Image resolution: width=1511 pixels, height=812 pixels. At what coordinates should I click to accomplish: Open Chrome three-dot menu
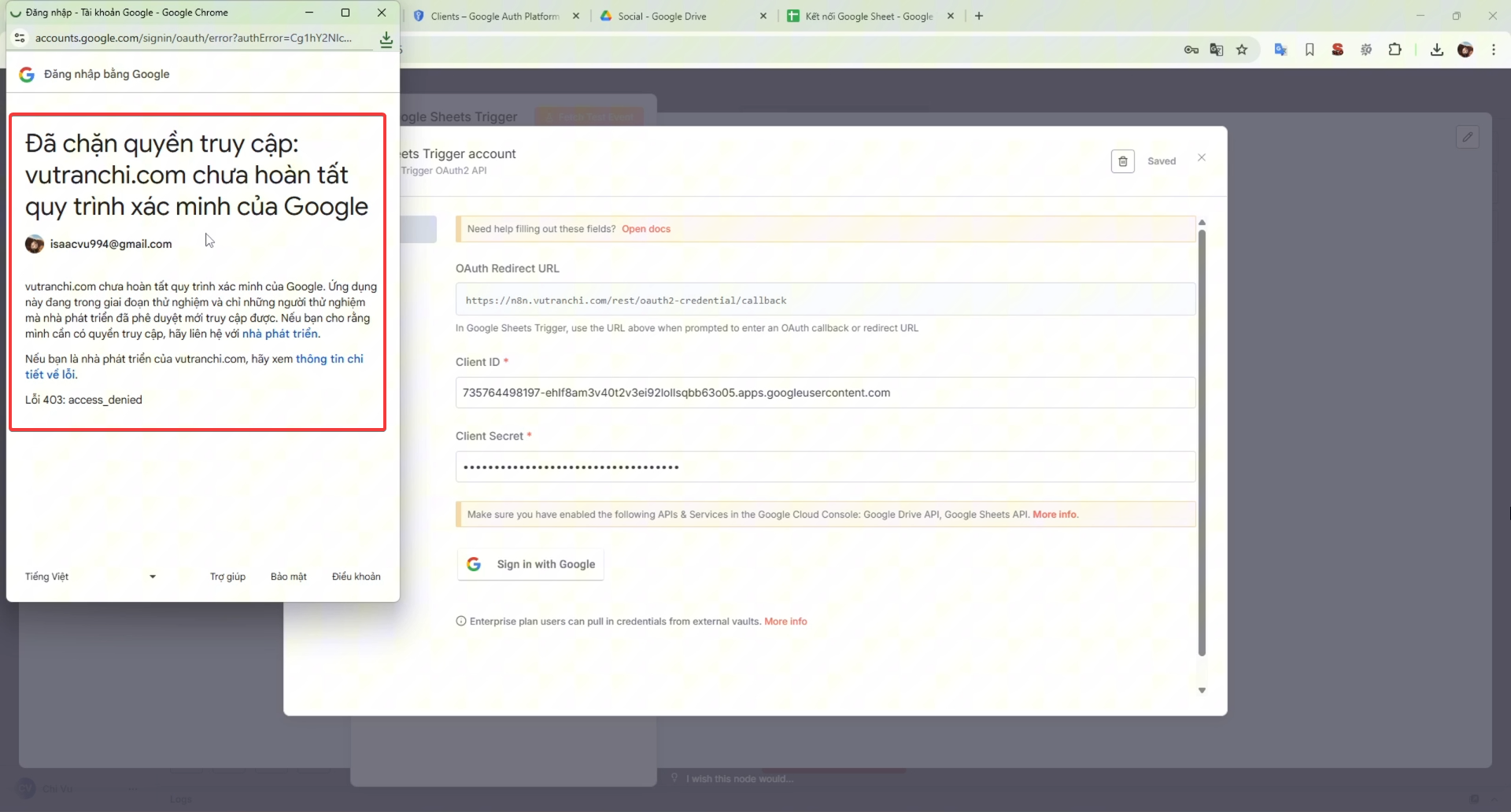click(x=1494, y=50)
